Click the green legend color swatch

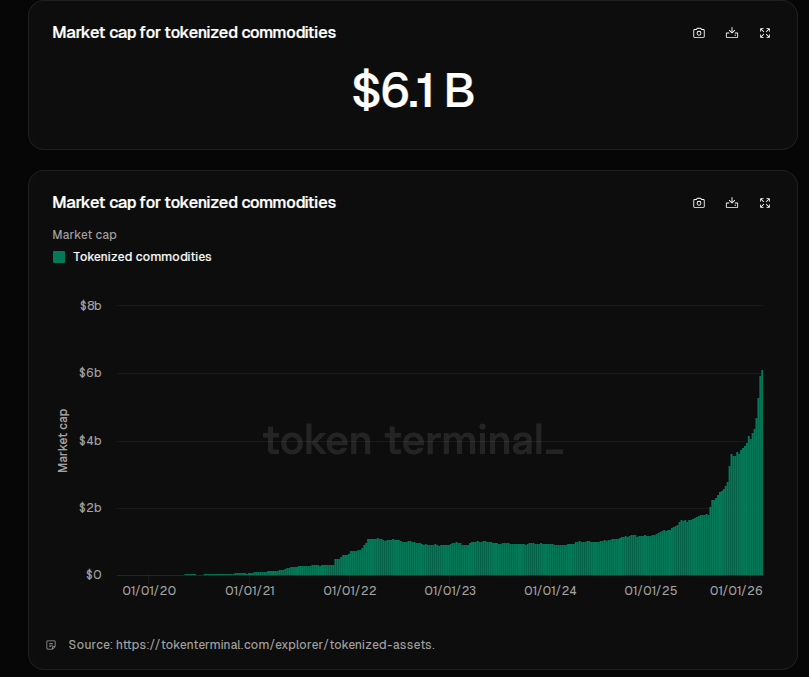pyautogui.click(x=57, y=256)
